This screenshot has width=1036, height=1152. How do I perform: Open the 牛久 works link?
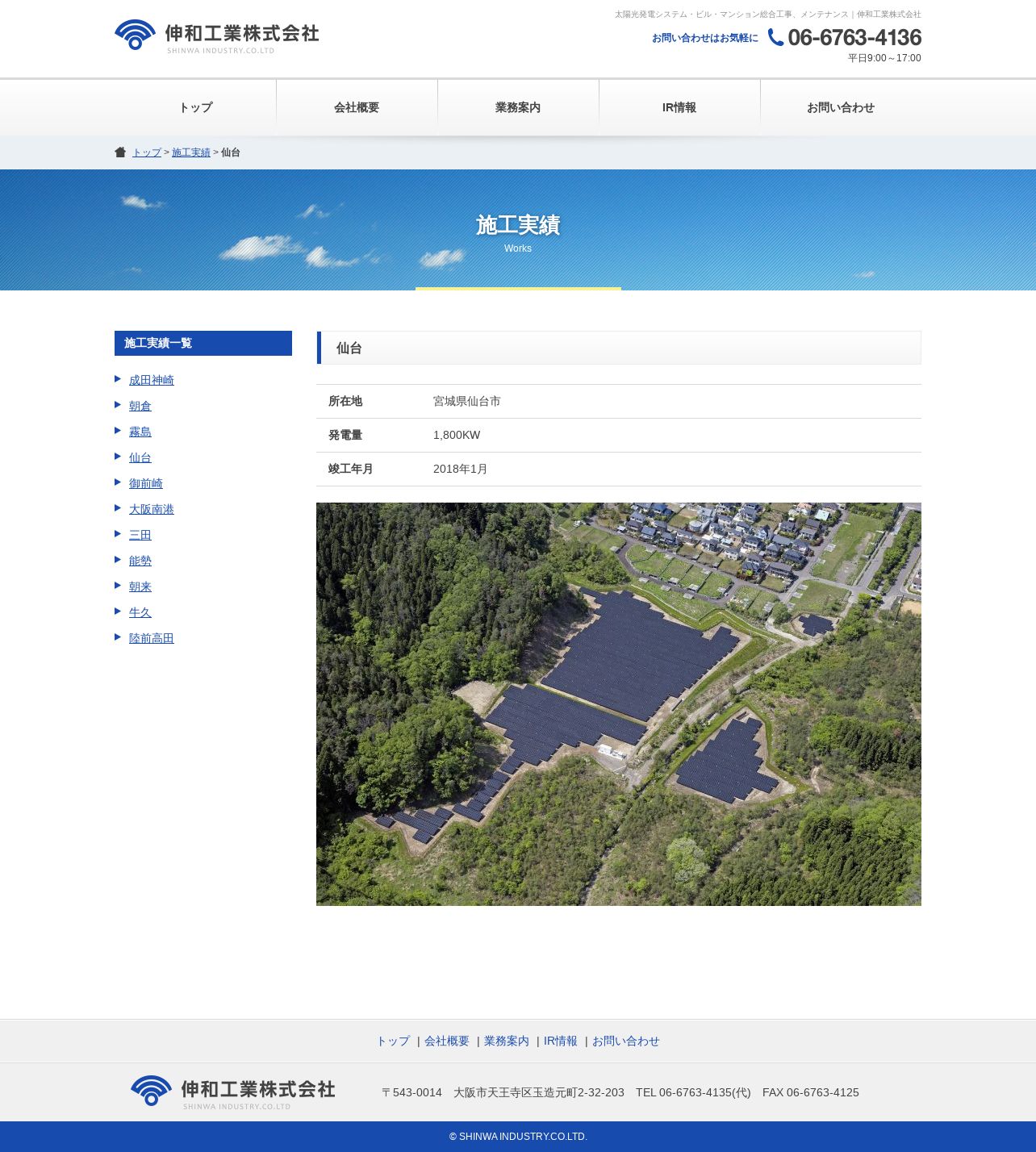coord(140,612)
